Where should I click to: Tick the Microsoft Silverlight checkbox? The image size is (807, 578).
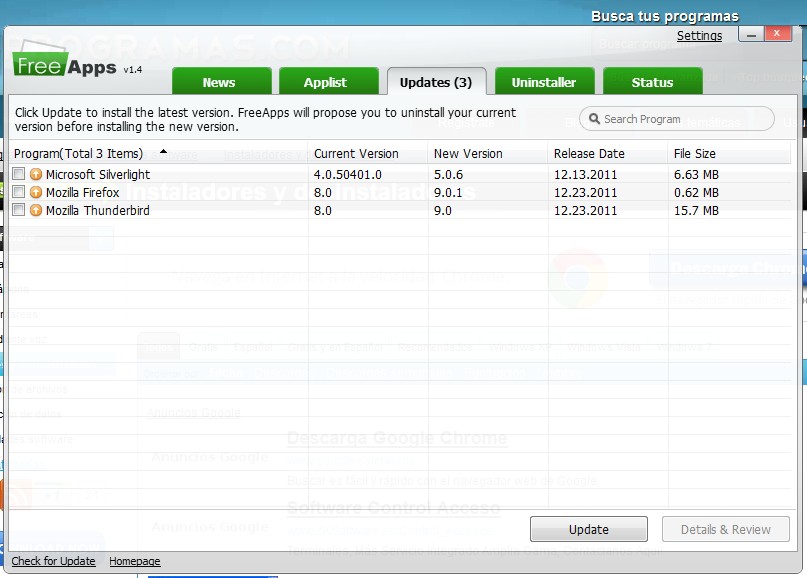coord(19,174)
